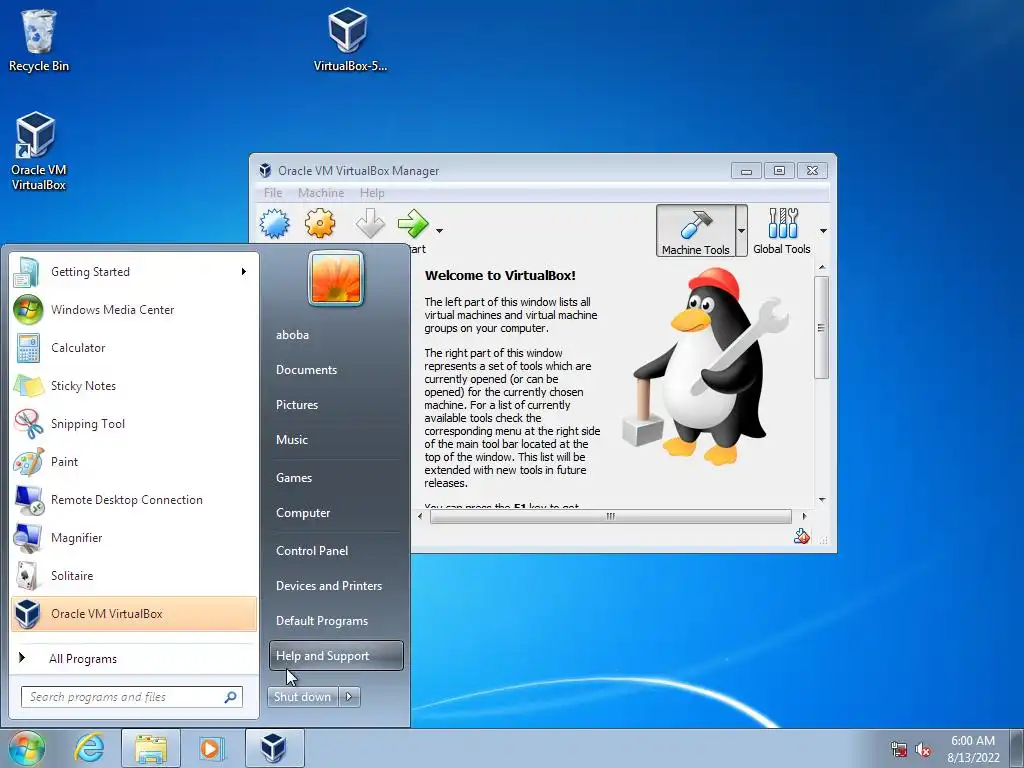Open Control Panel
This screenshot has height=768, width=1024.
[336, 551]
